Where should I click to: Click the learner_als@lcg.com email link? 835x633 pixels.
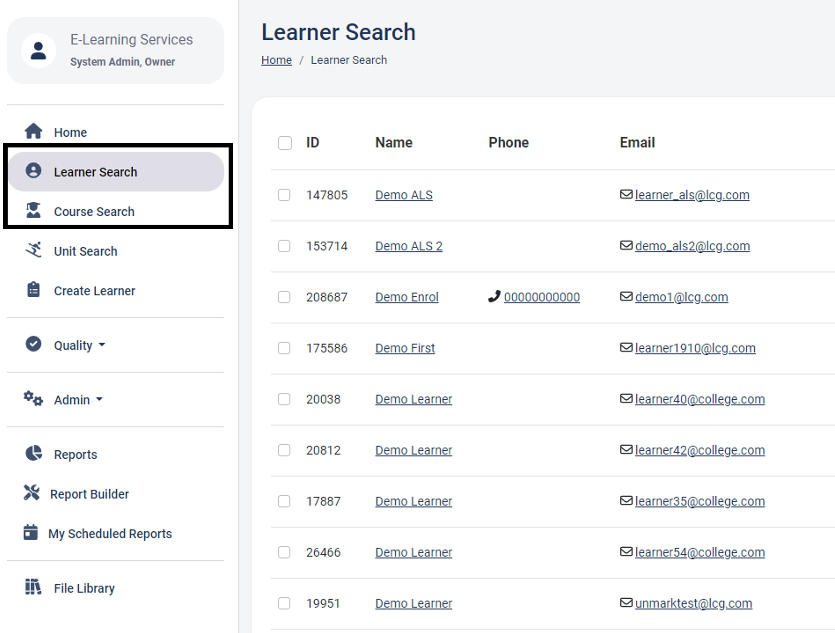coord(691,195)
